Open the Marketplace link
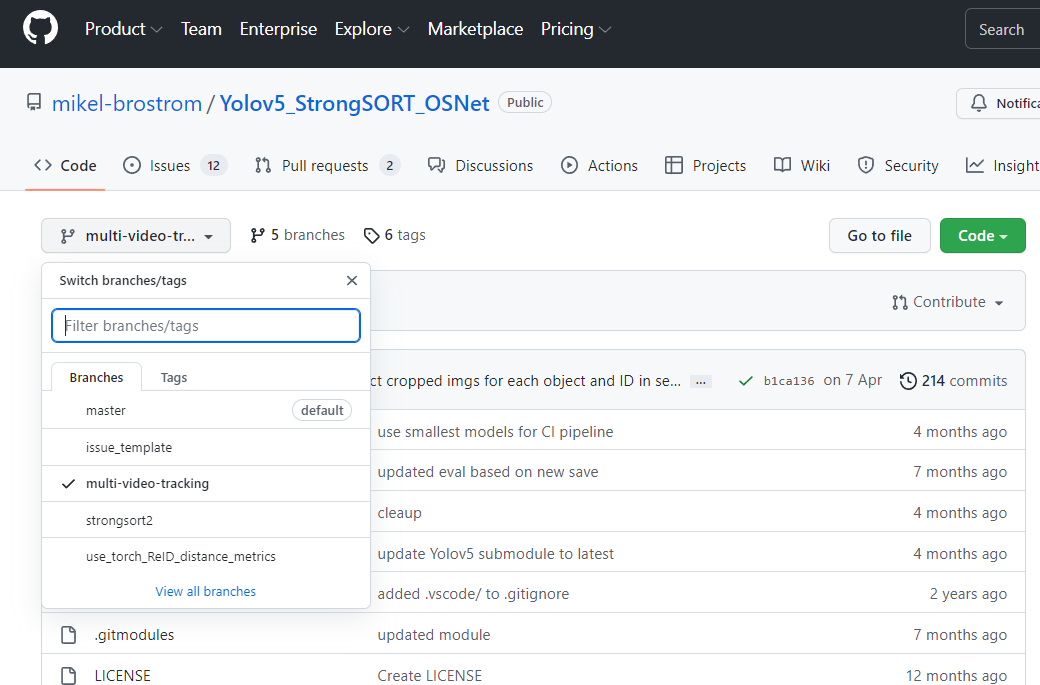 475,29
